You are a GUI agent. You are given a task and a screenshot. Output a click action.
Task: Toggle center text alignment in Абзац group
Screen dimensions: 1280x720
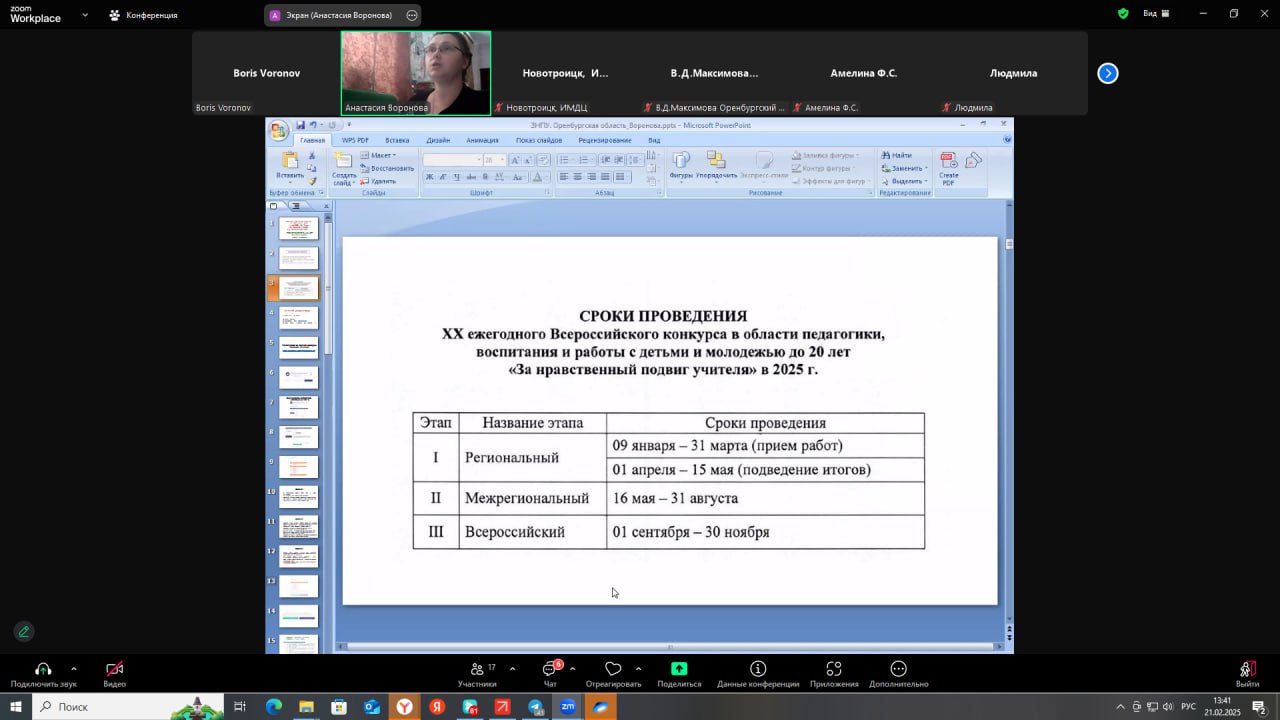point(577,177)
